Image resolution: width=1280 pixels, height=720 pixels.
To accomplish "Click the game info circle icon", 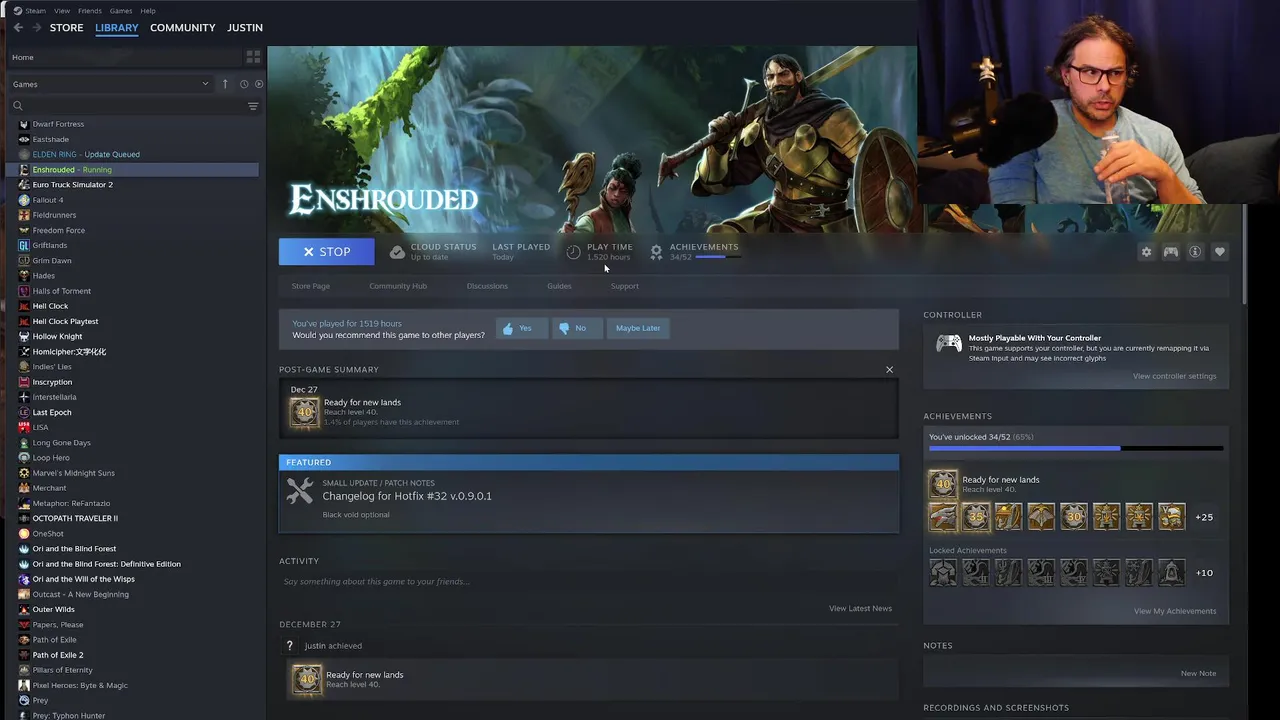I will click(x=1195, y=252).
